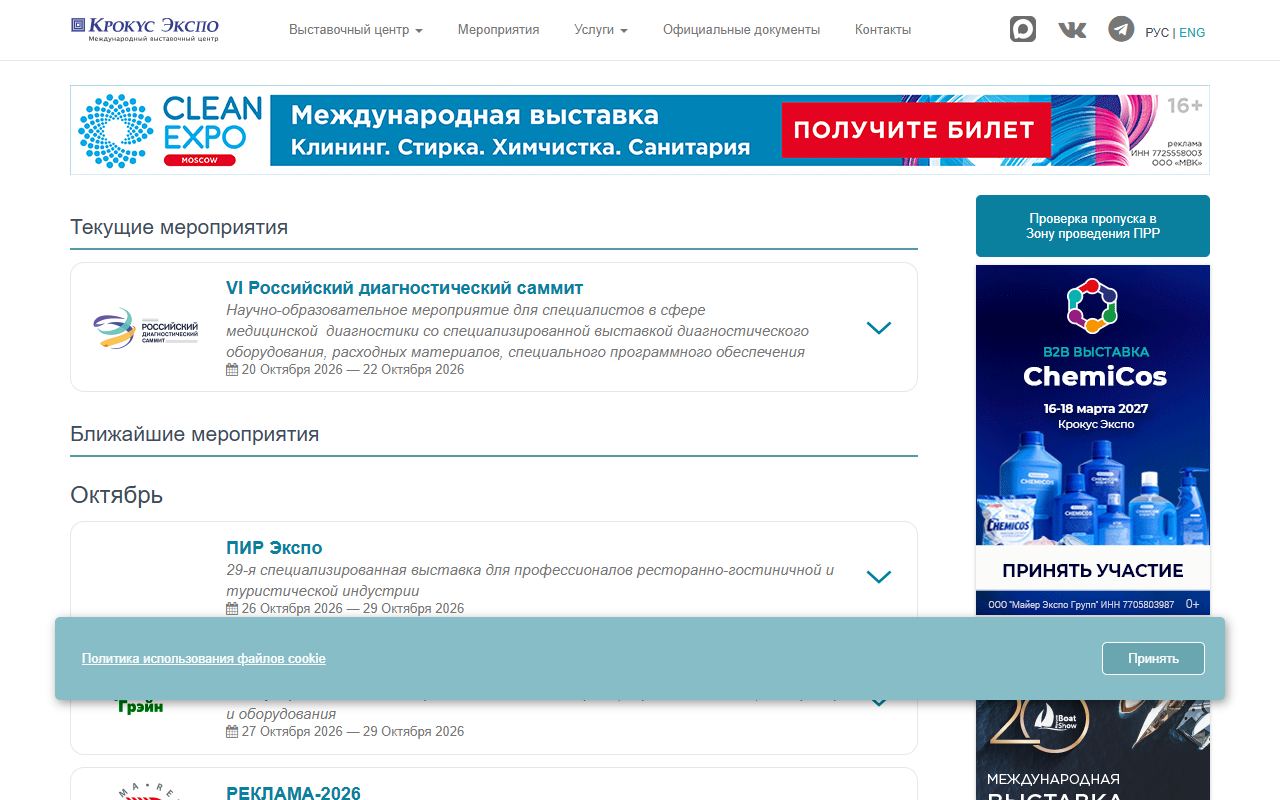Open the Услуги dropdown menu
Viewport: 1280px width, 800px height.
coord(601,30)
